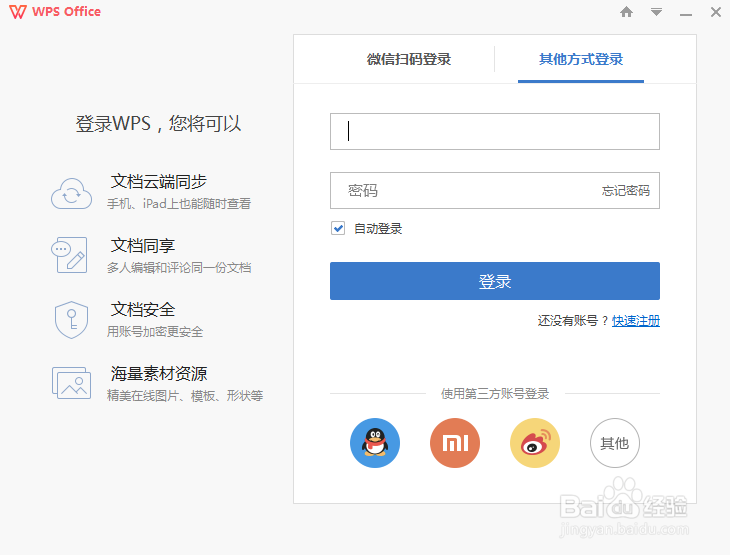Click the QQ penguin login icon

click(x=375, y=443)
